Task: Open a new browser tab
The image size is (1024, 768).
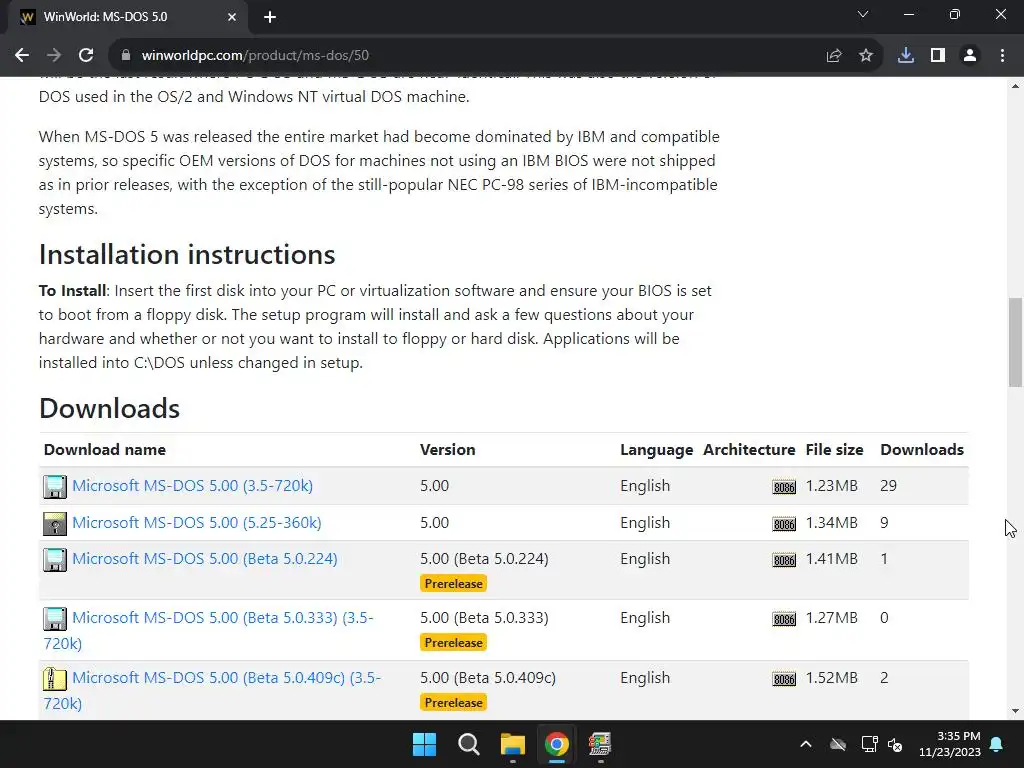Action: click(x=270, y=17)
